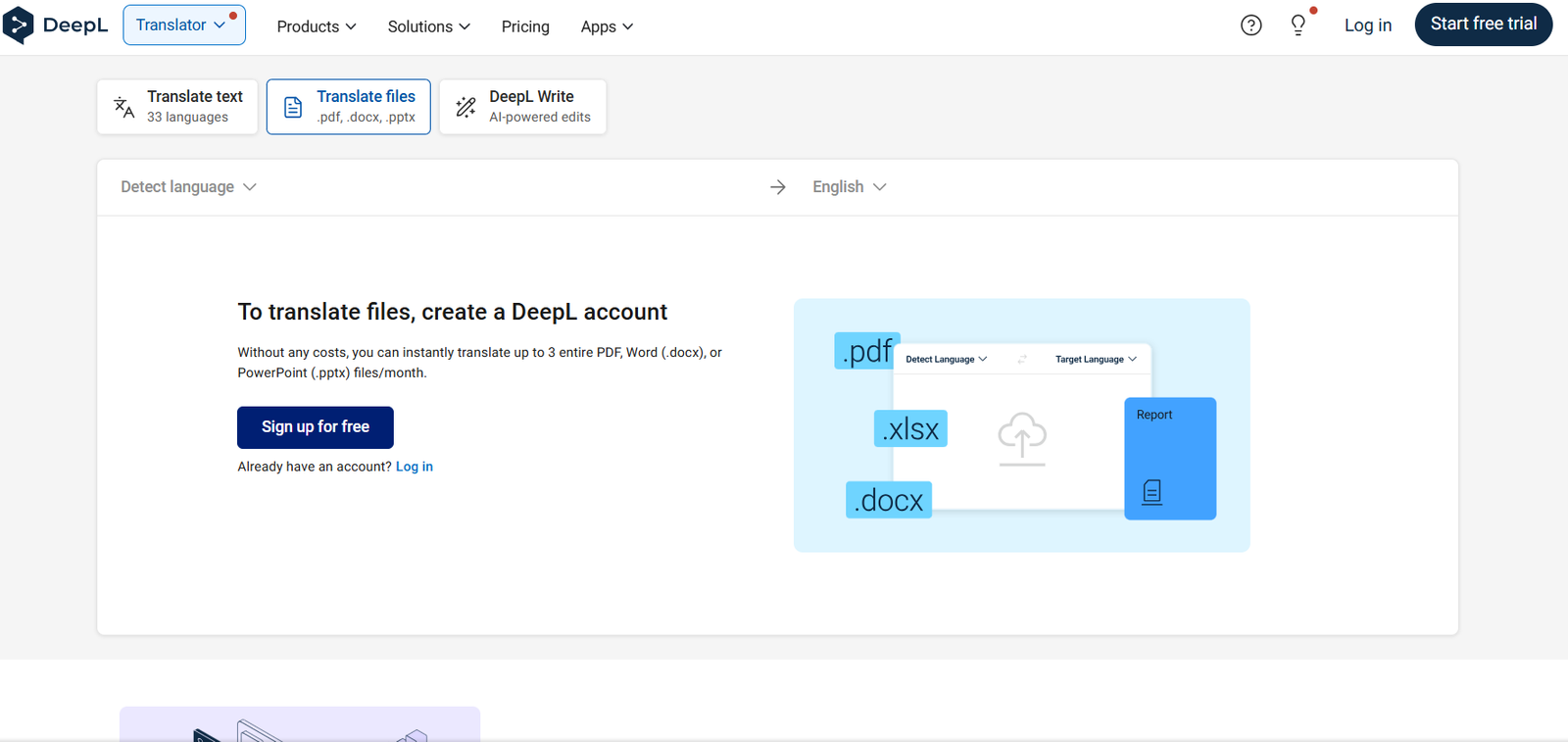This screenshot has height=742, width=1568.
Task: Open the help question mark icon
Action: (1250, 25)
